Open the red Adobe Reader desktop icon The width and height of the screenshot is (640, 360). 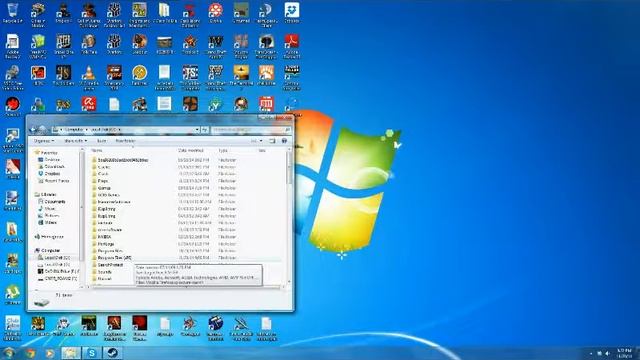pyautogui.click(x=292, y=46)
